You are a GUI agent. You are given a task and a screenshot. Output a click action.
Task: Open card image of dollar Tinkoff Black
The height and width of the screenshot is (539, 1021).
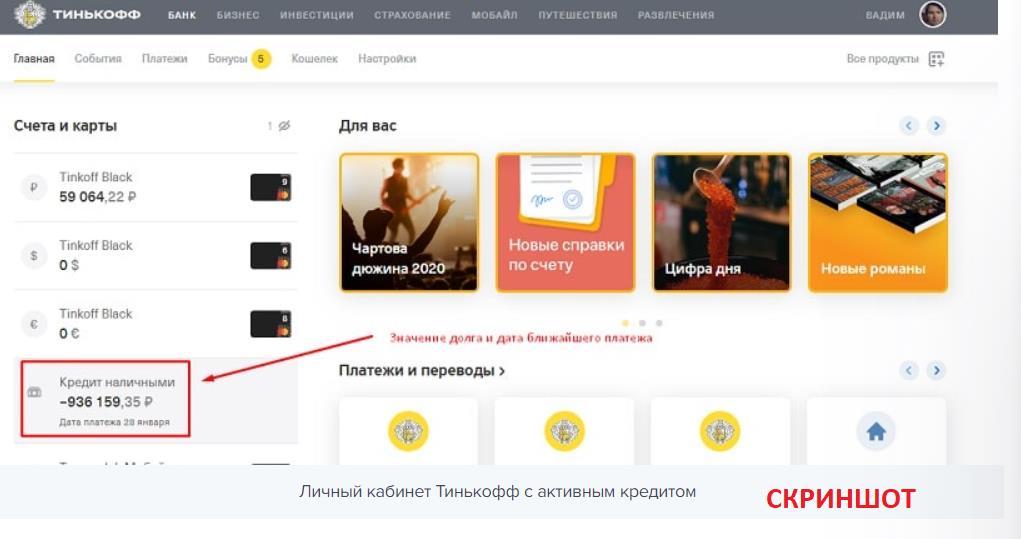point(270,256)
